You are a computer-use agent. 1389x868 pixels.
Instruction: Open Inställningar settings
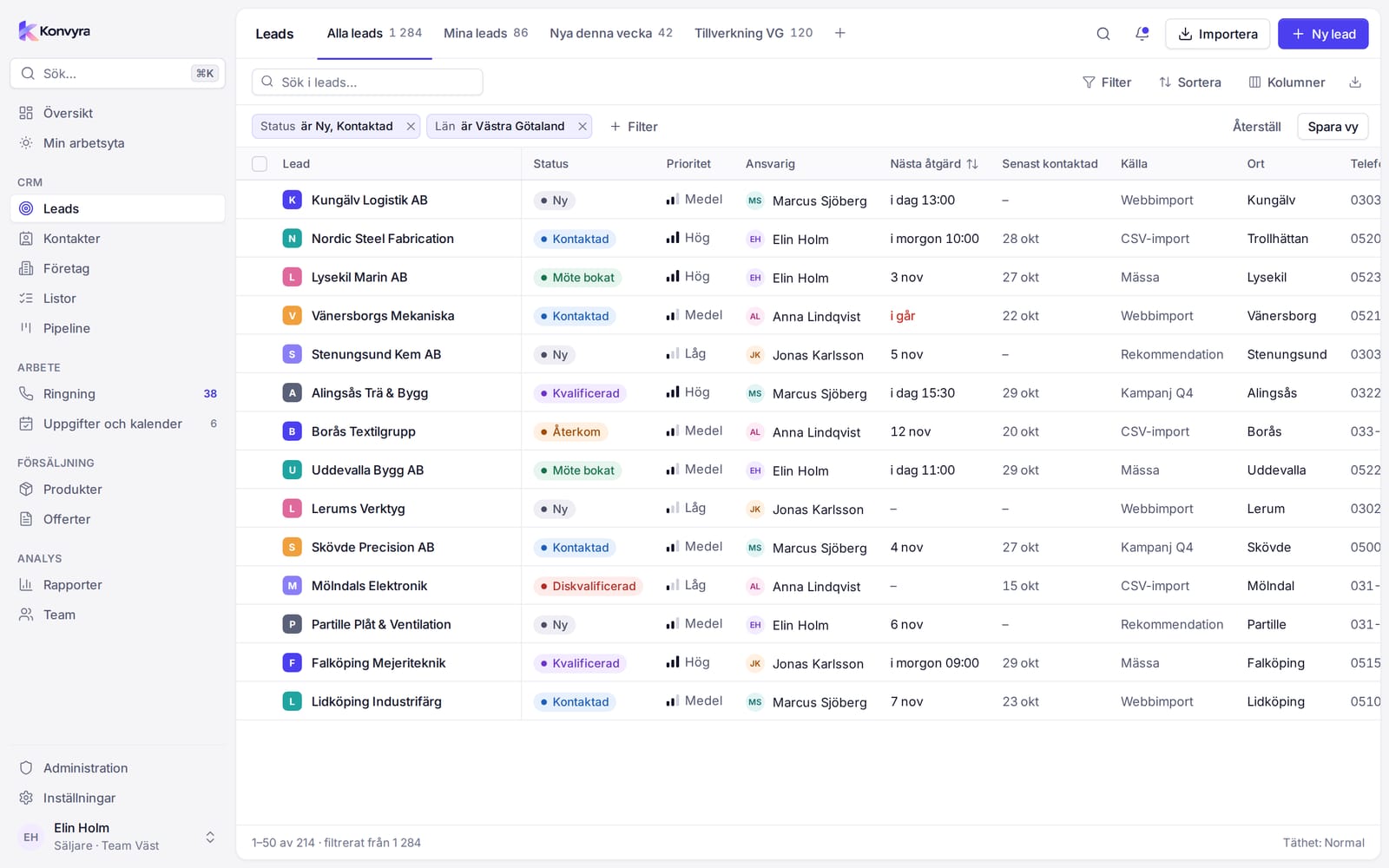click(117, 798)
